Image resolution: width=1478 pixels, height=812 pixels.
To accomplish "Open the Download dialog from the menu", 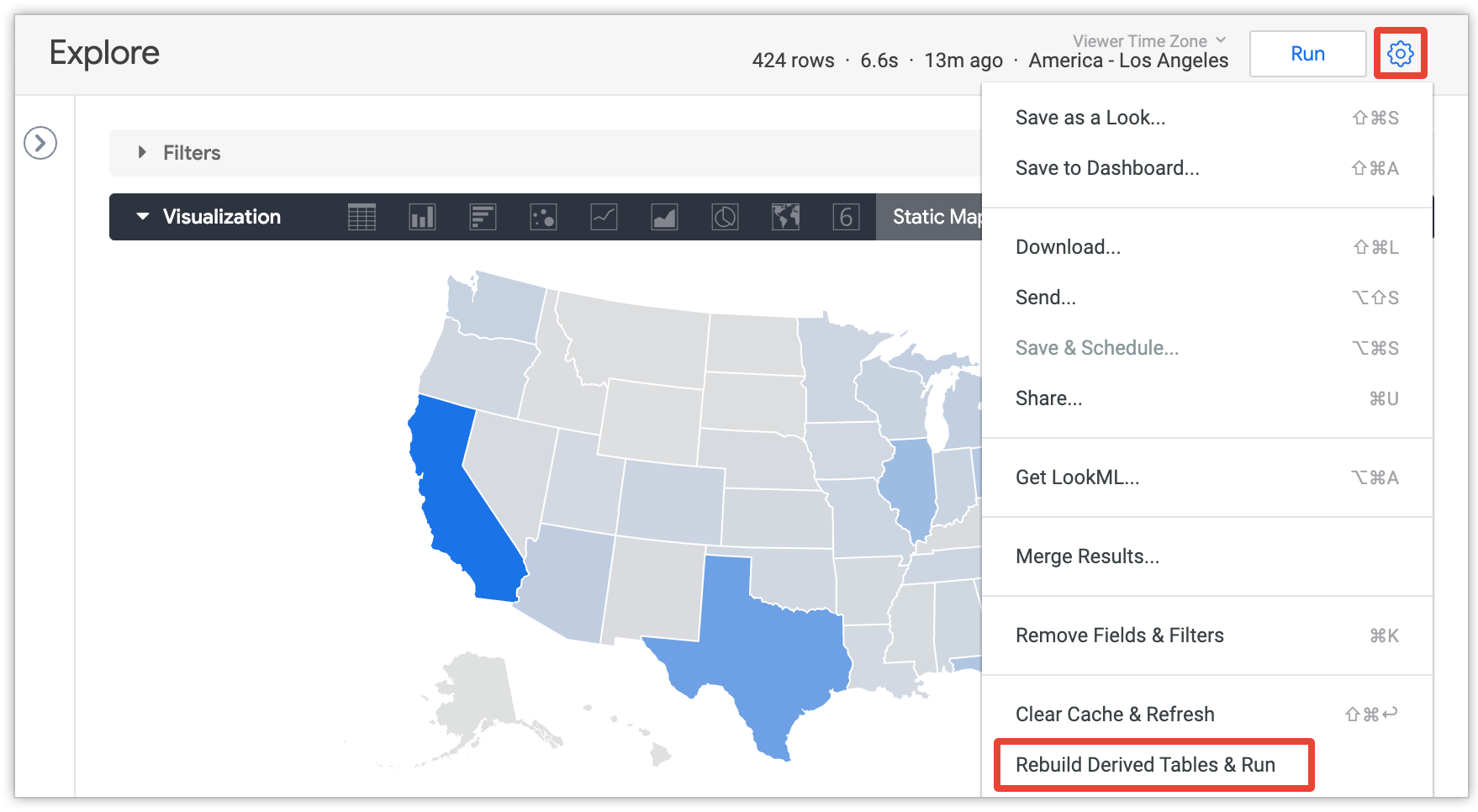I will (1068, 246).
